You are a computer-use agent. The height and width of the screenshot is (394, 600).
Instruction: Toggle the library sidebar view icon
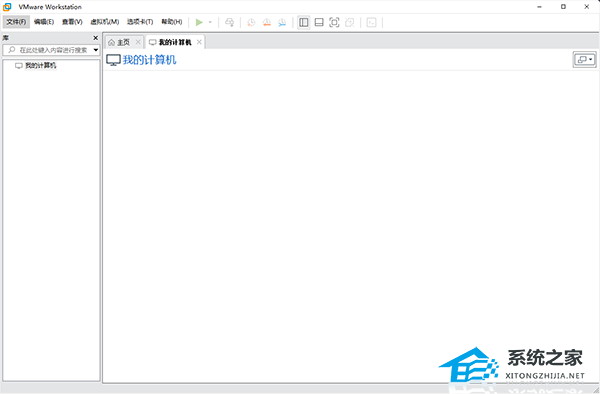303,22
